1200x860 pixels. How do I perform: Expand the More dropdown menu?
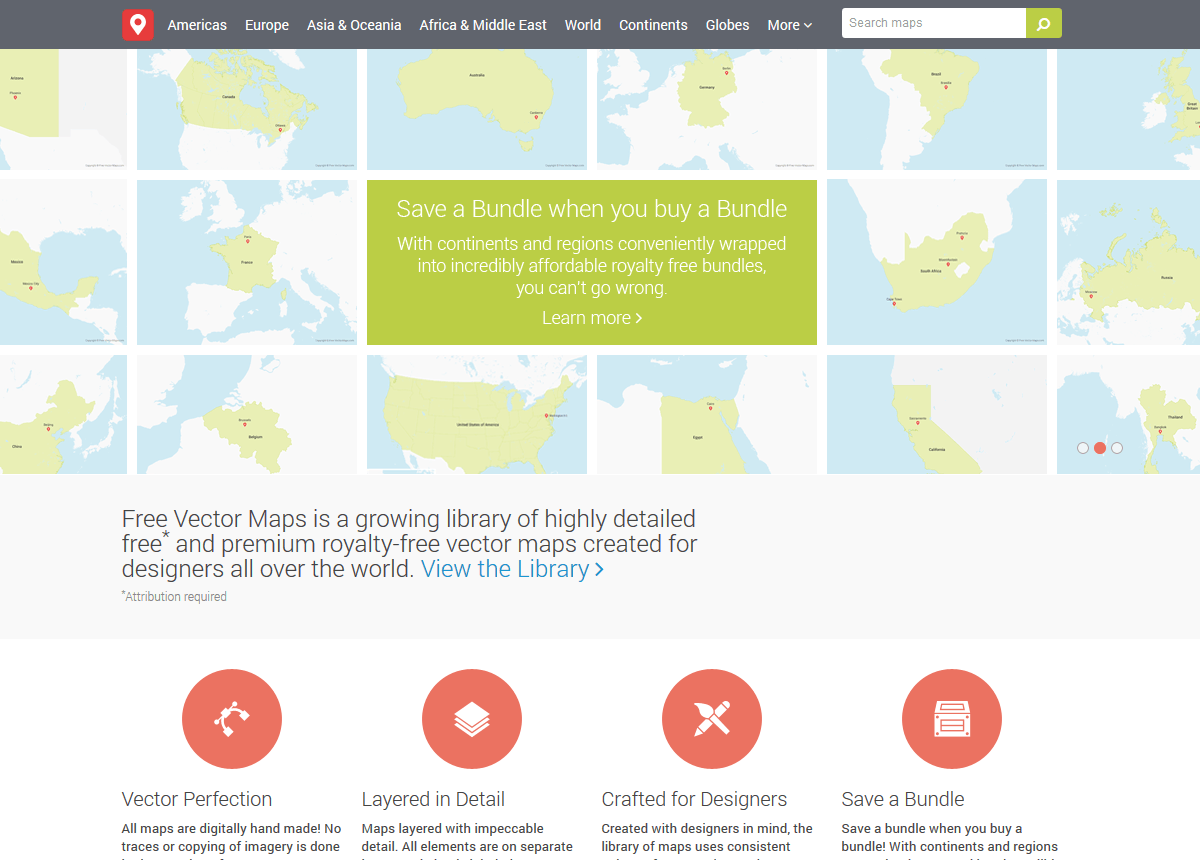[790, 25]
